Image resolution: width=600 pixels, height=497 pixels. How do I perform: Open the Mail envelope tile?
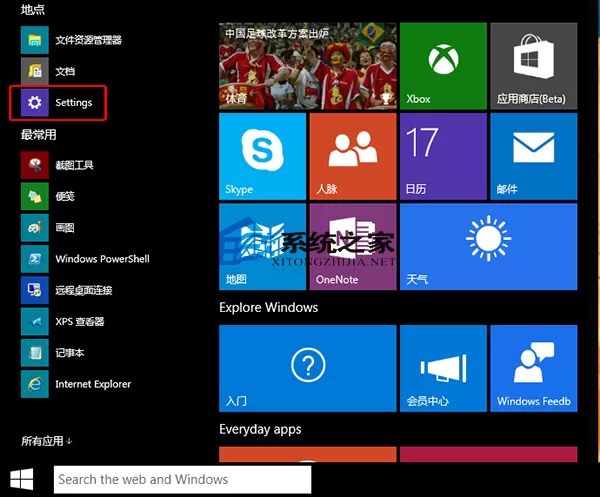click(533, 156)
